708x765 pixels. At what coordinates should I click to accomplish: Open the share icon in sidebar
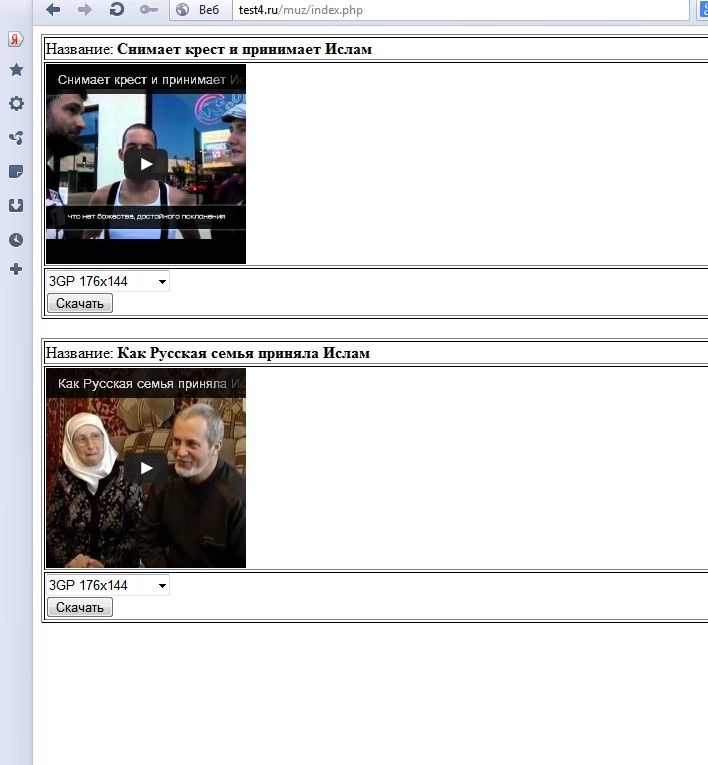click(16, 138)
